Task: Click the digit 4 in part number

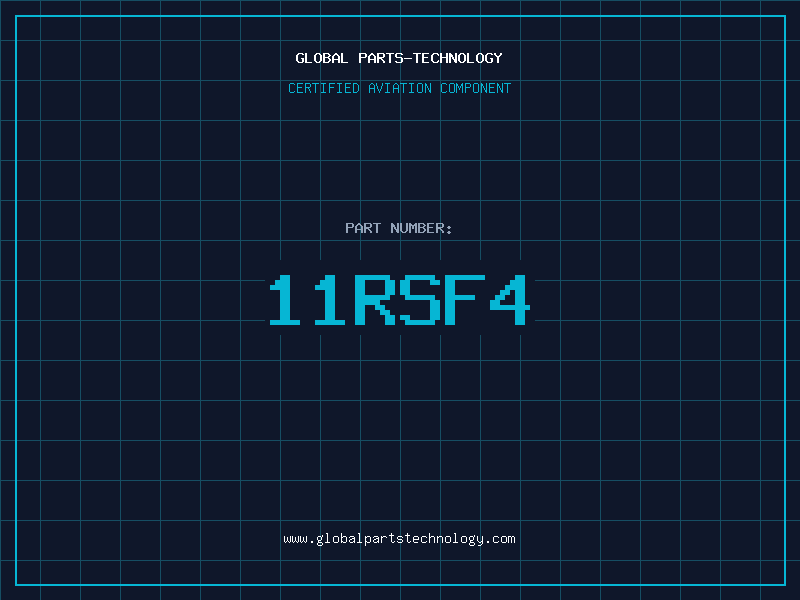Action: click(511, 300)
